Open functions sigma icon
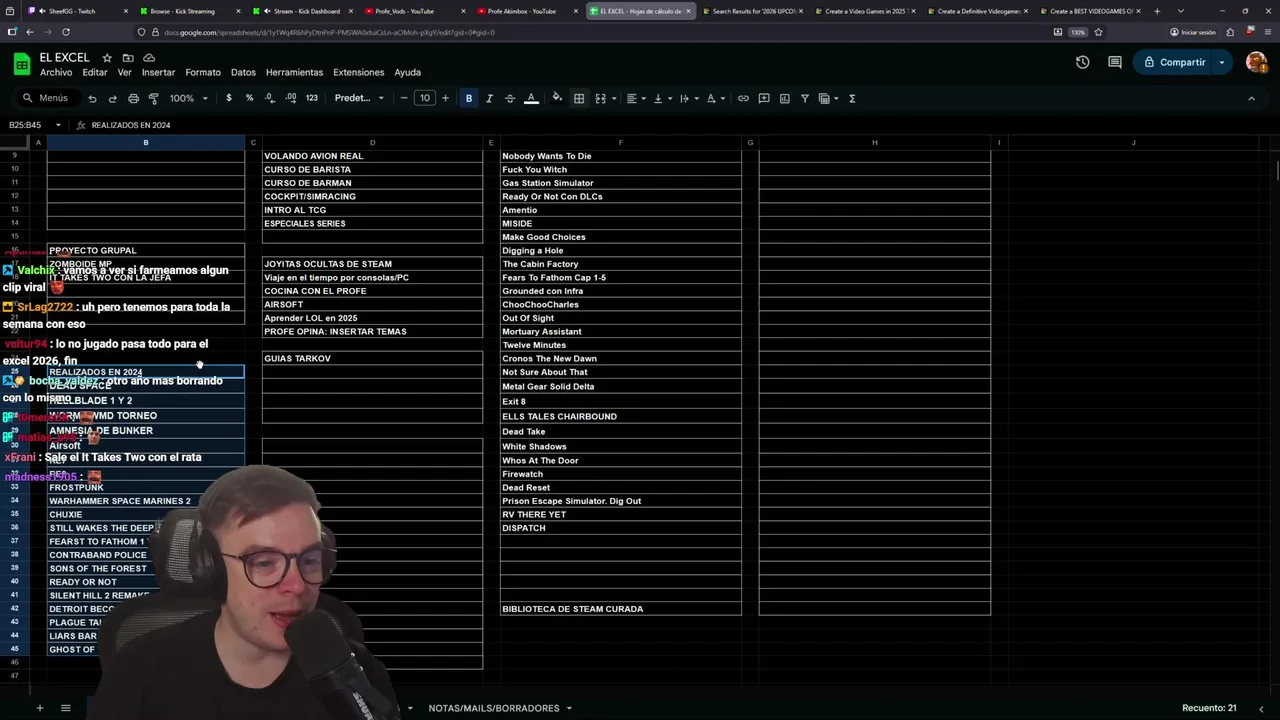The image size is (1280, 720). tap(852, 98)
